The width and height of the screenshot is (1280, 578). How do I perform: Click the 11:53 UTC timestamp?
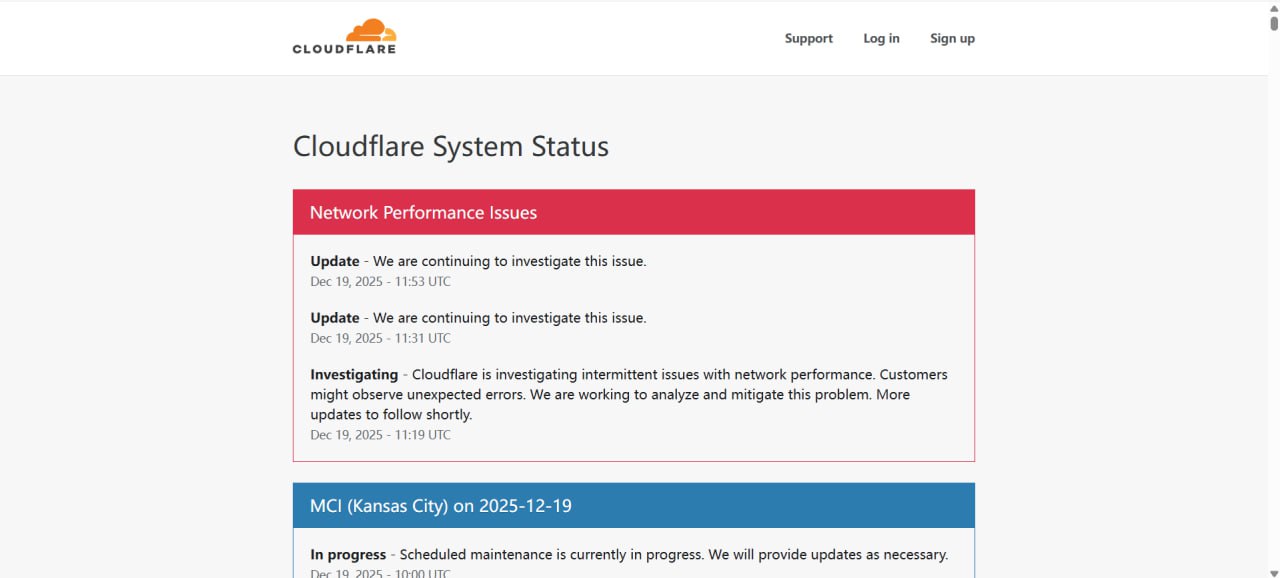(x=380, y=281)
